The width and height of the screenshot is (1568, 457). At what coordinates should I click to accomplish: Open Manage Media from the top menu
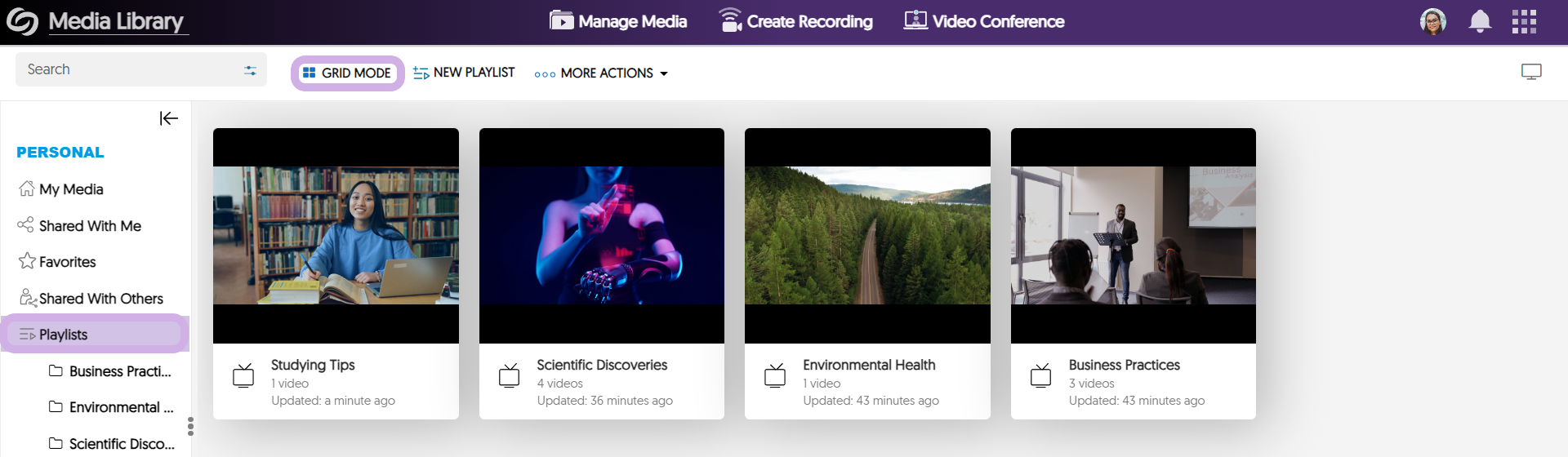(618, 21)
